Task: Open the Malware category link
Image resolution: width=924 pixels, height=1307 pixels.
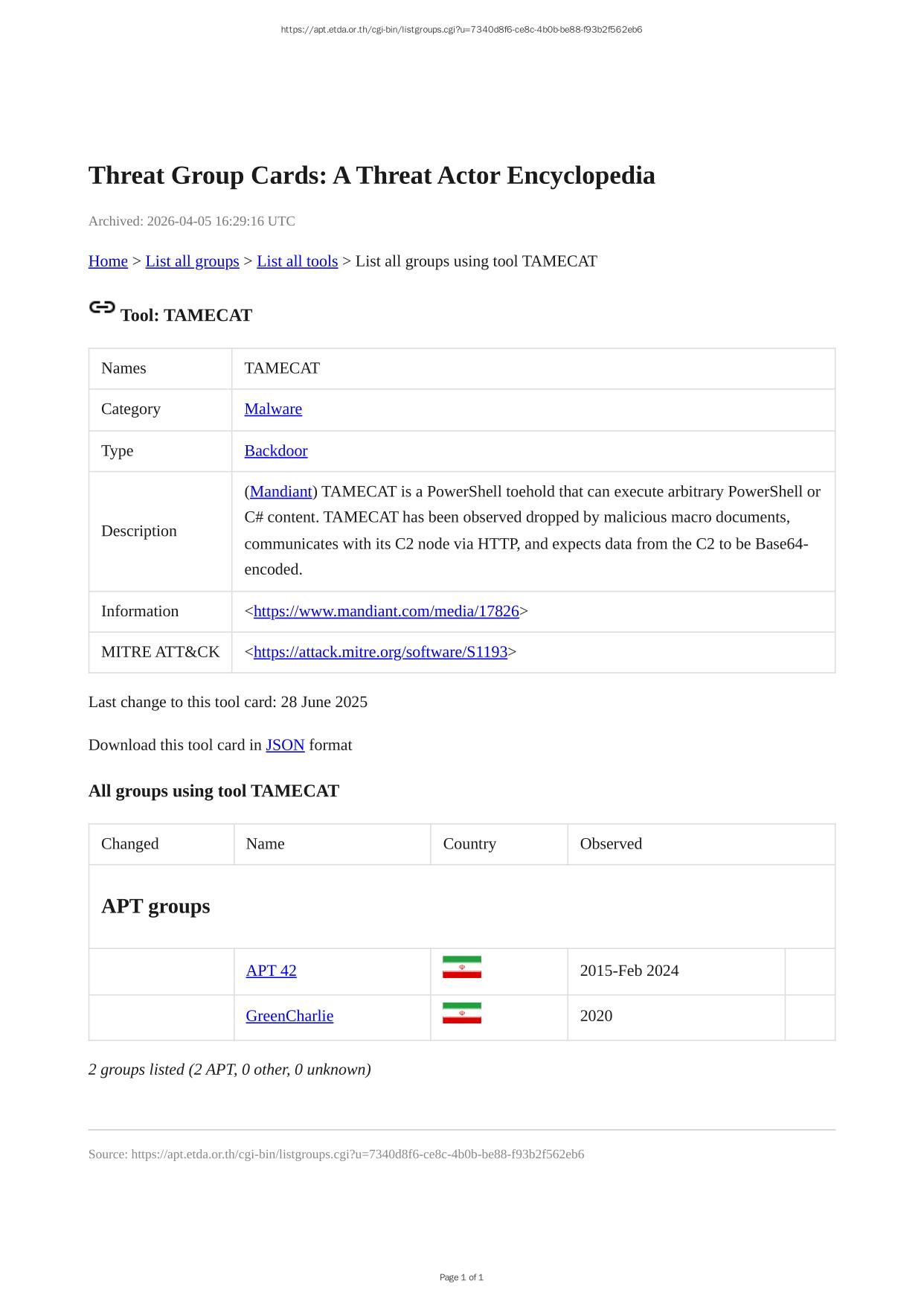Action: coord(273,409)
